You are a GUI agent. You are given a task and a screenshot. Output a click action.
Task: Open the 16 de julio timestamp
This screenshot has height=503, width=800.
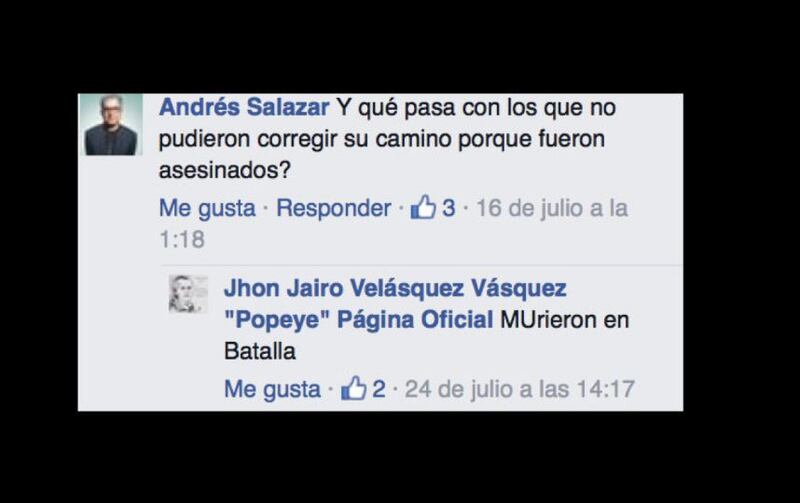(552, 208)
